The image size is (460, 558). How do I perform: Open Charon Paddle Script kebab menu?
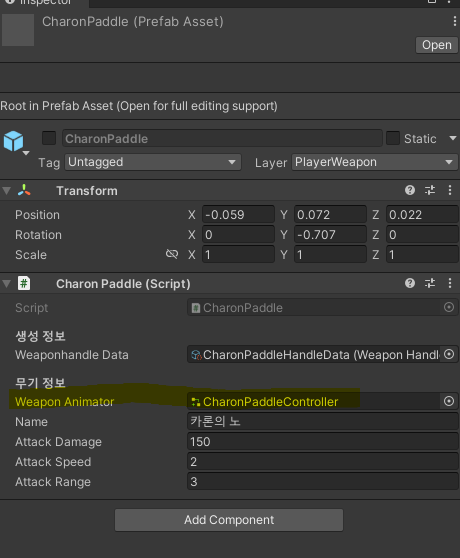pos(450,283)
